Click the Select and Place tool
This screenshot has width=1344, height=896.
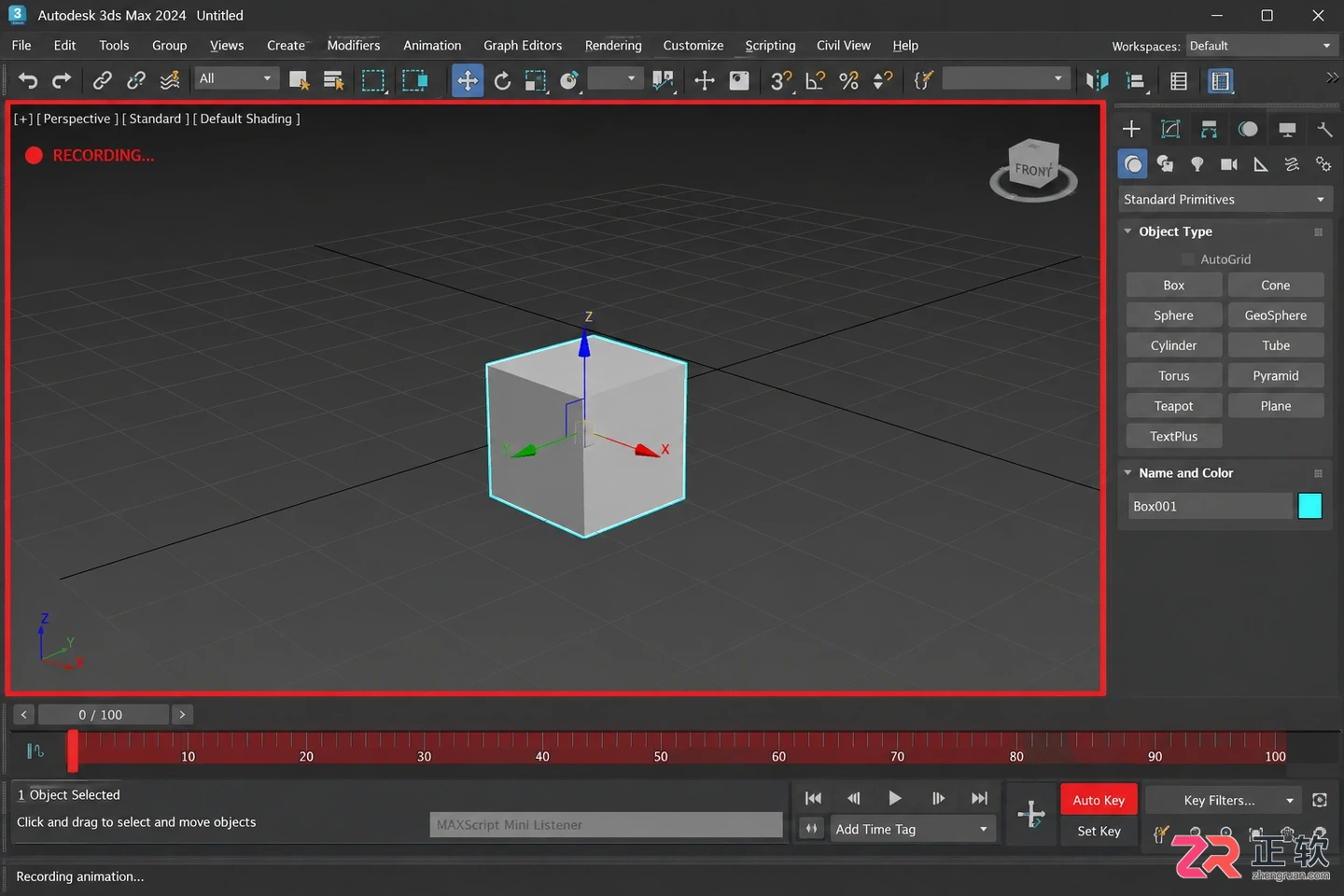569,81
